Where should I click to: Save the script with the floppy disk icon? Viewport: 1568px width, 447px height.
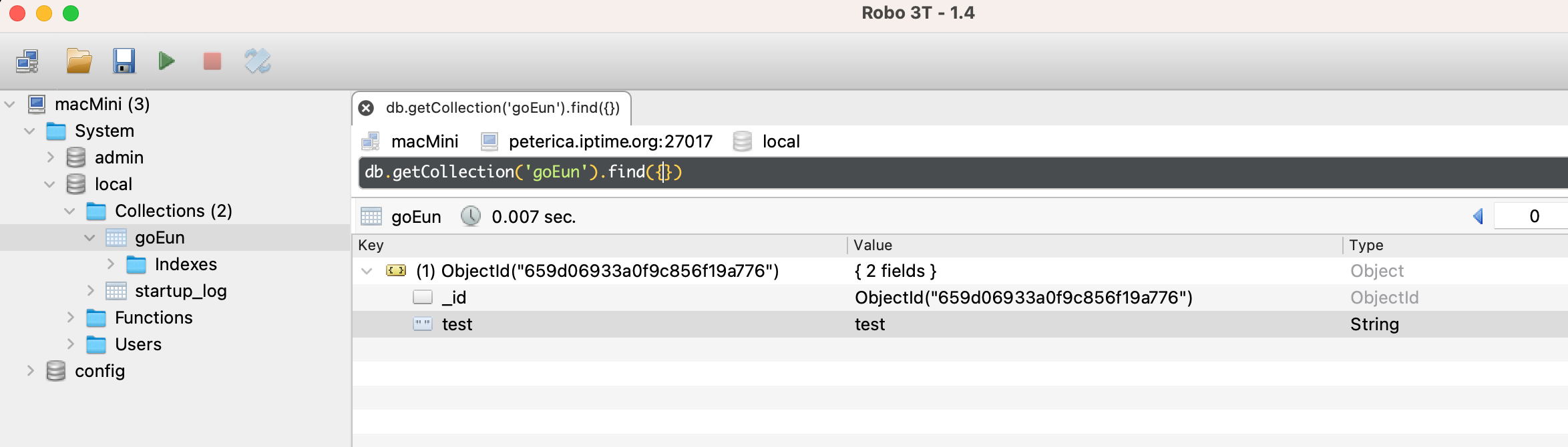pos(124,61)
